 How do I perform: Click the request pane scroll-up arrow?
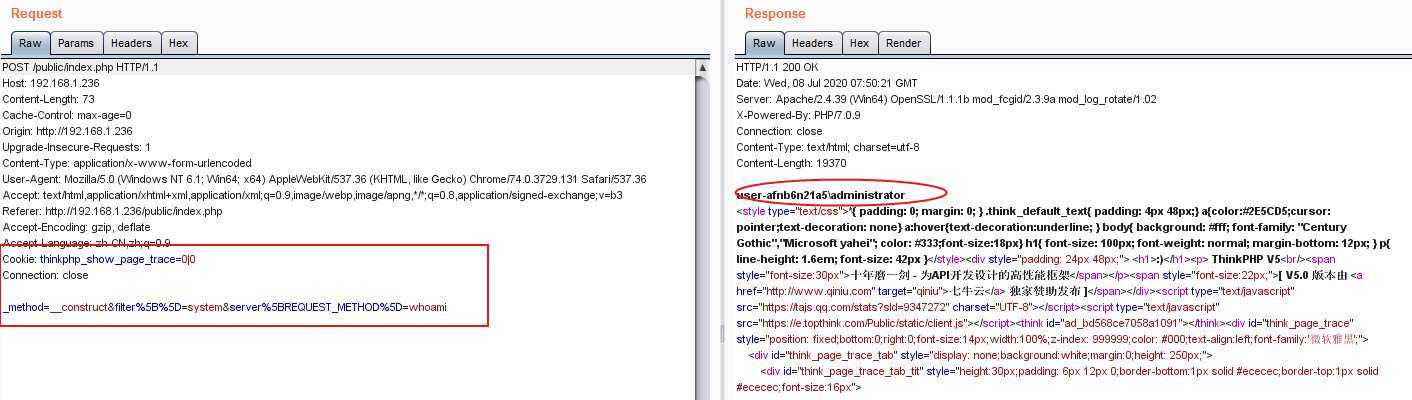point(703,68)
